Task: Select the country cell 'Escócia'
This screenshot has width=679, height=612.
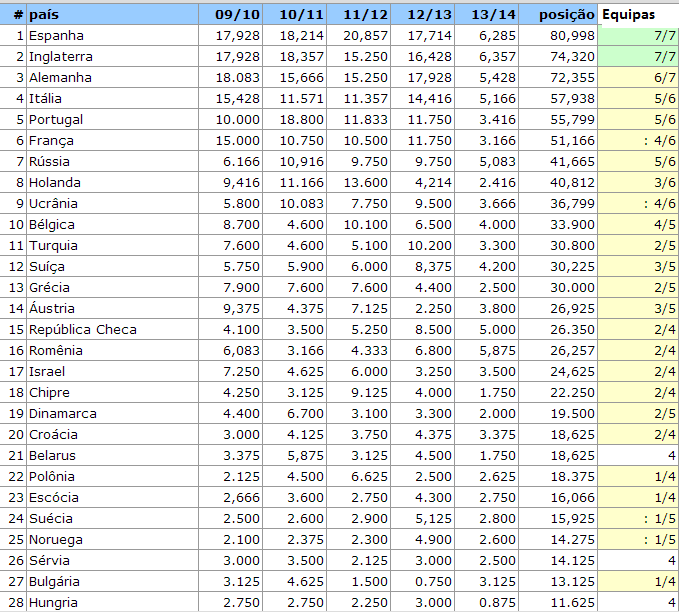Action: click(112, 498)
